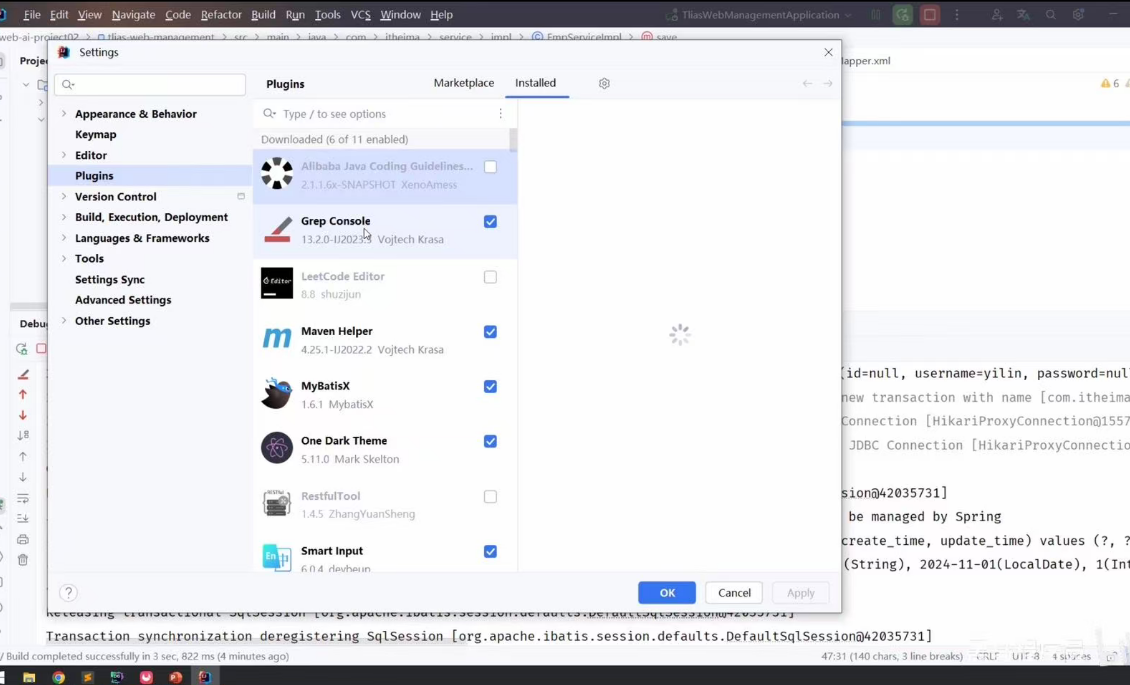The height and width of the screenshot is (685, 1130).
Task: Click the search everywhere magnifier icon
Action: (1051, 14)
